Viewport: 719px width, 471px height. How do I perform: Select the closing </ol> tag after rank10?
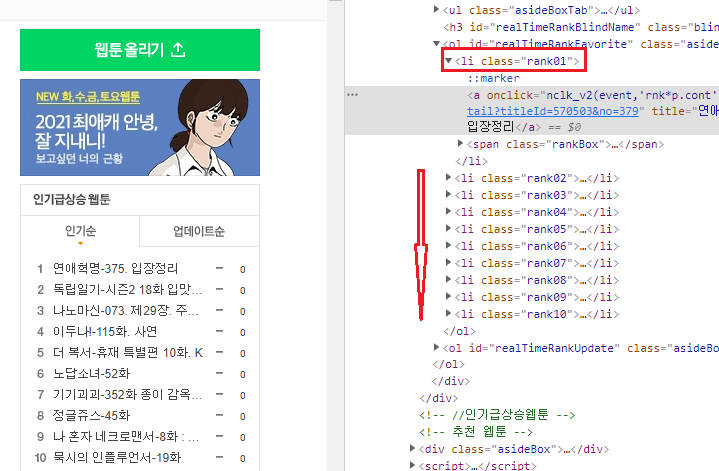[x=459, y=331]
